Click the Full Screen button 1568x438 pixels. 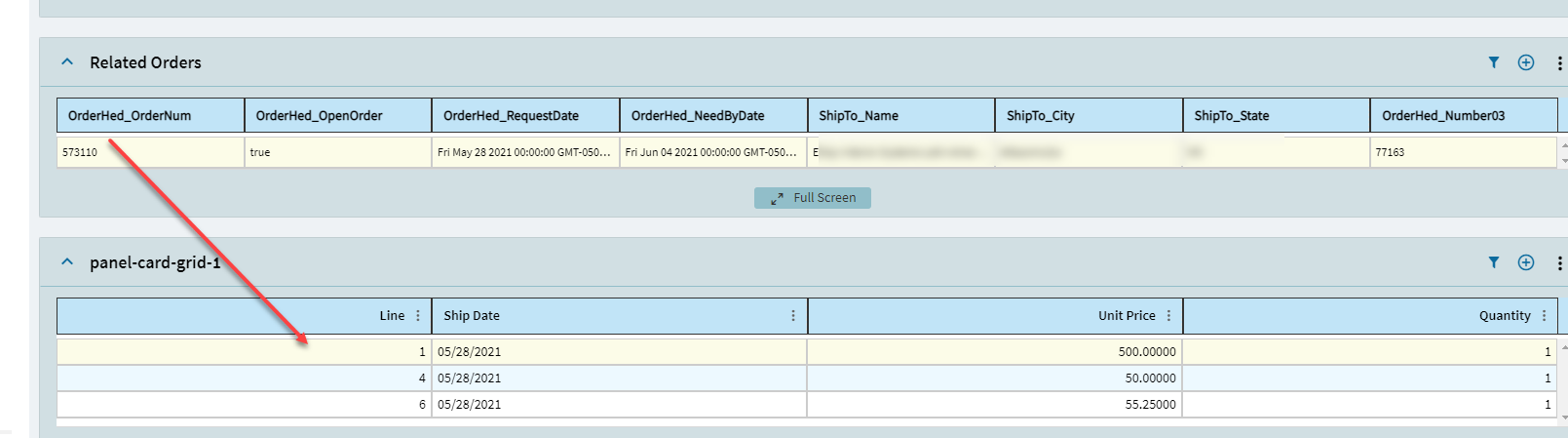click(x=813, y=198)
